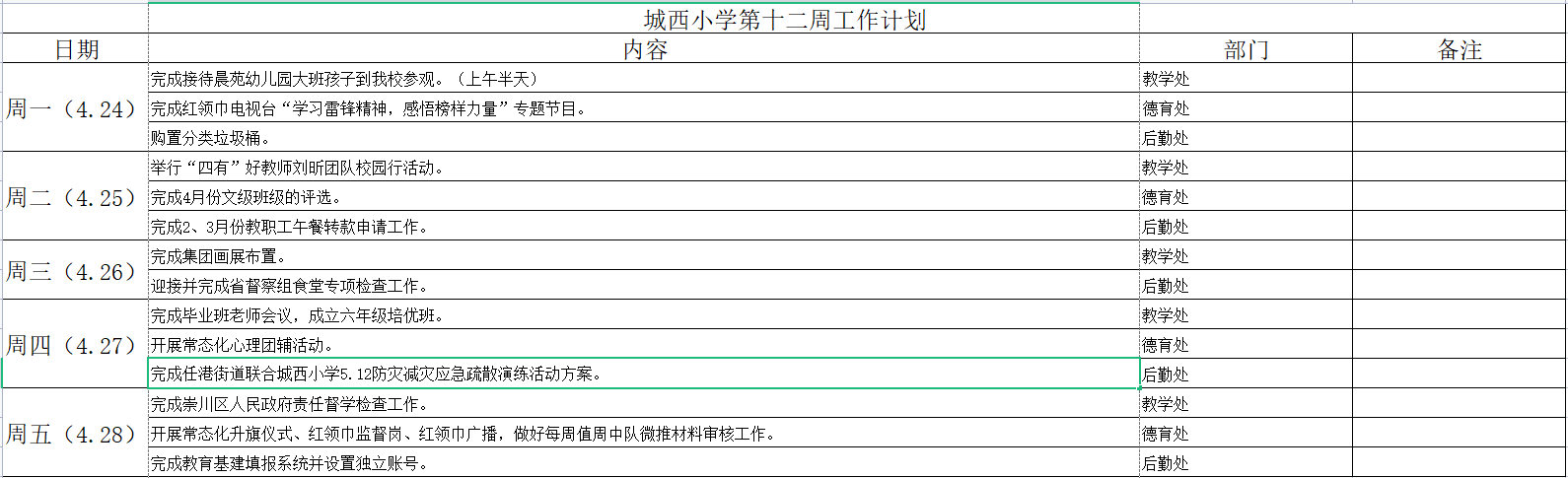Select 德育处 in the 红领巾电视台 row

[1246, 107]
